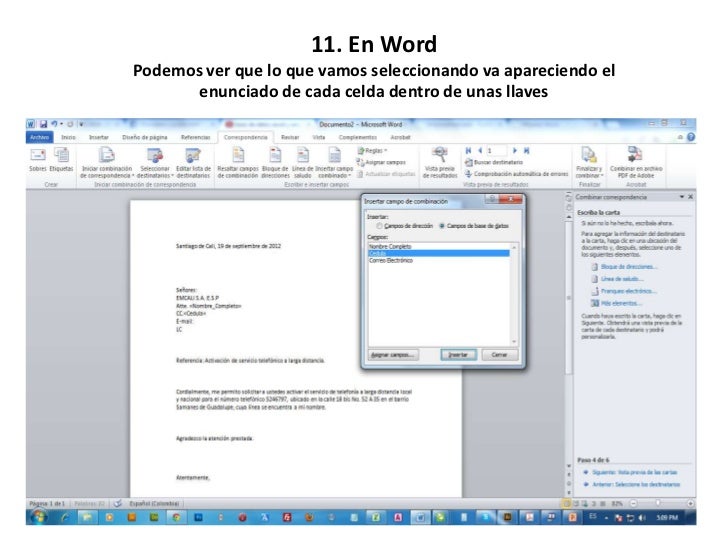Click zoom out minus button
The image size is (728, 546).
pyautogui.click(x=634, y=503)
